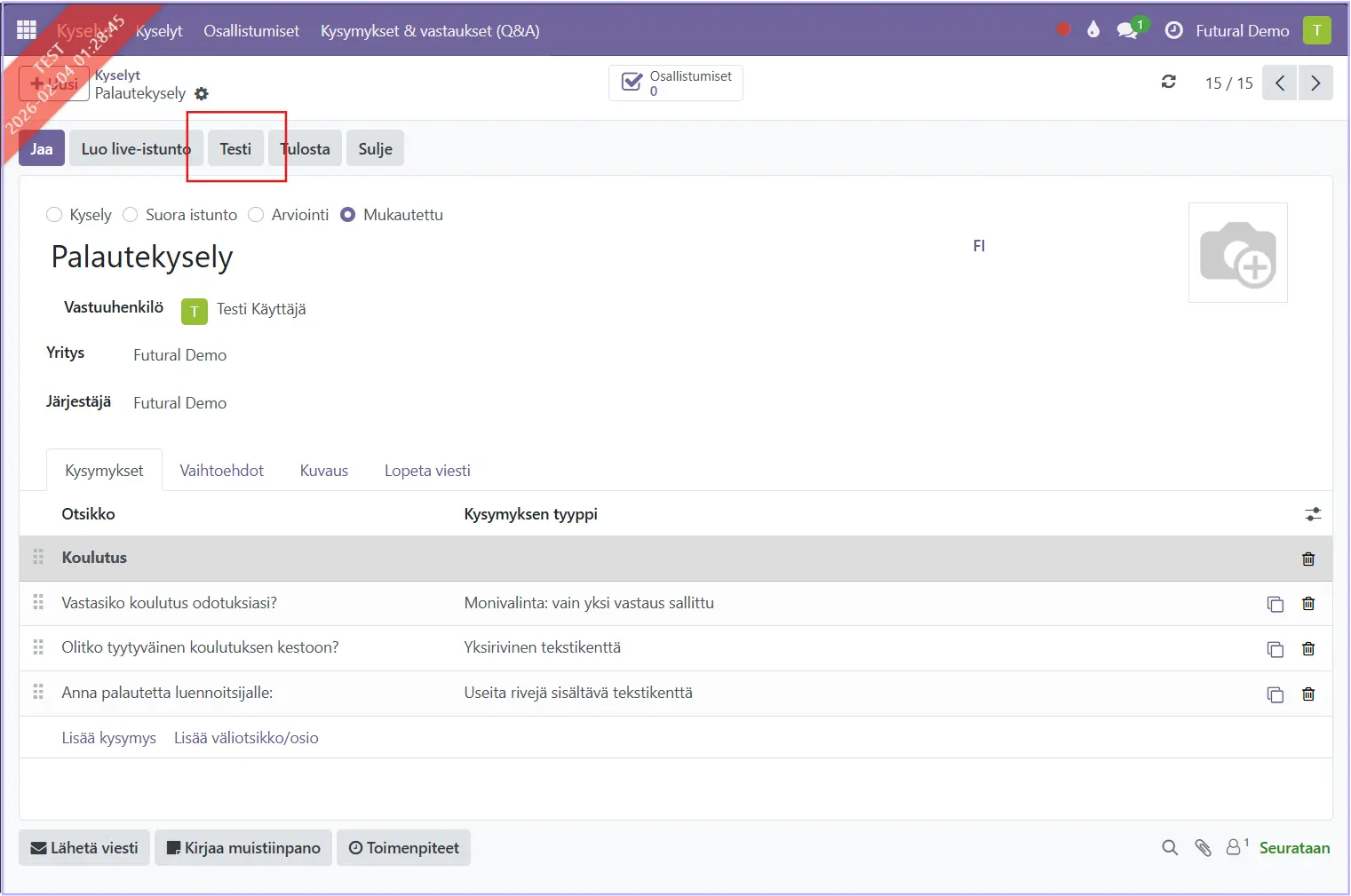Switch to the Vaihtoehdot tab
Viewport: 1351px width, 896px height.
point(221,471)
